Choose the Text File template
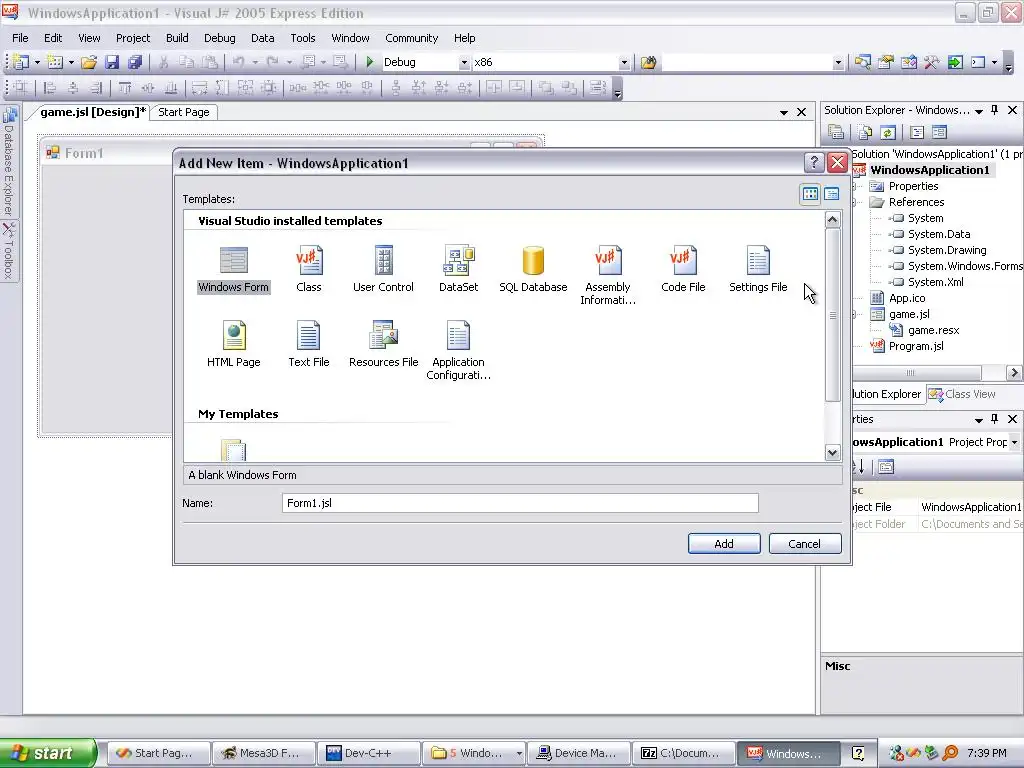 coord(308,344)
